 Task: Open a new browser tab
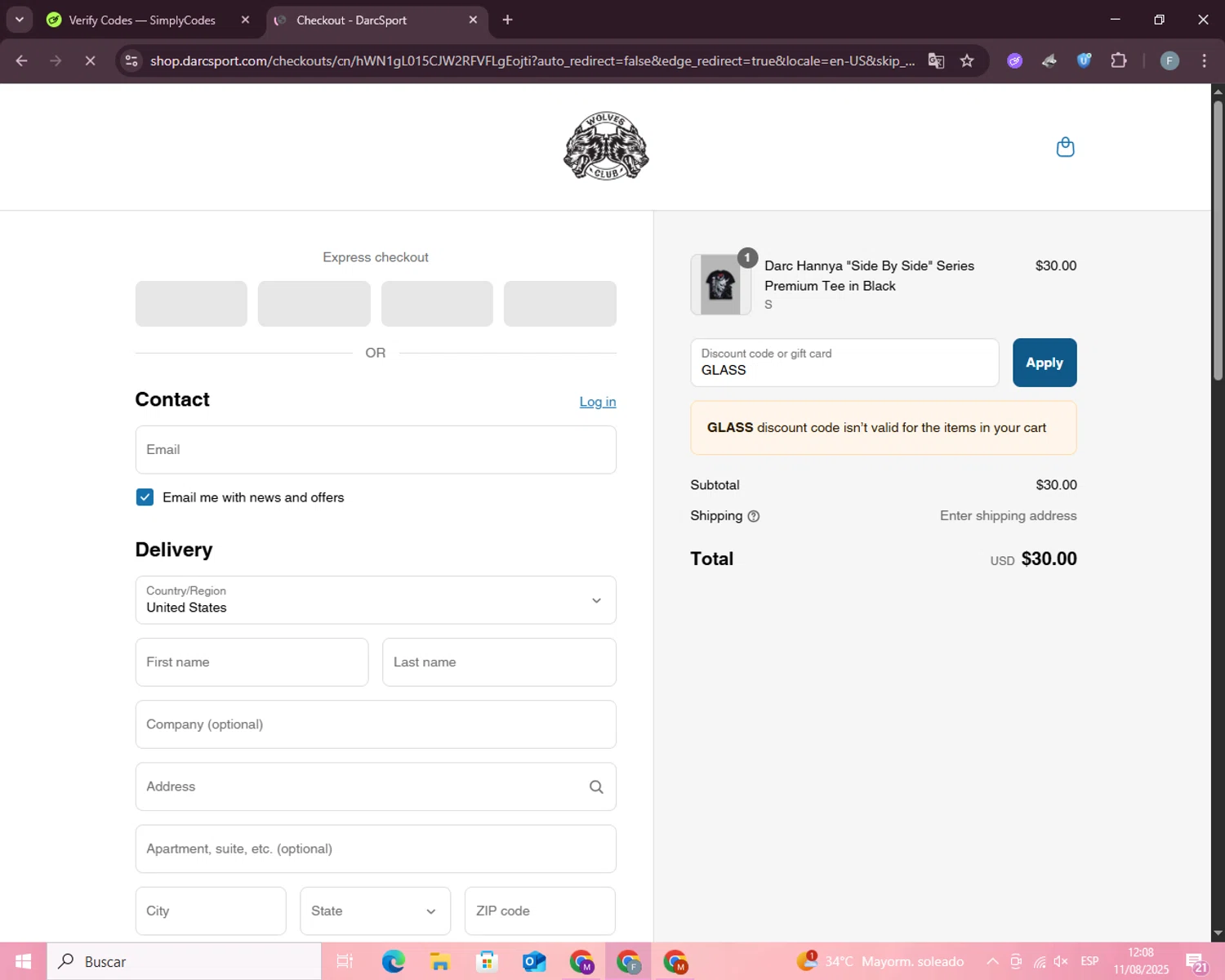pos(507,20)
